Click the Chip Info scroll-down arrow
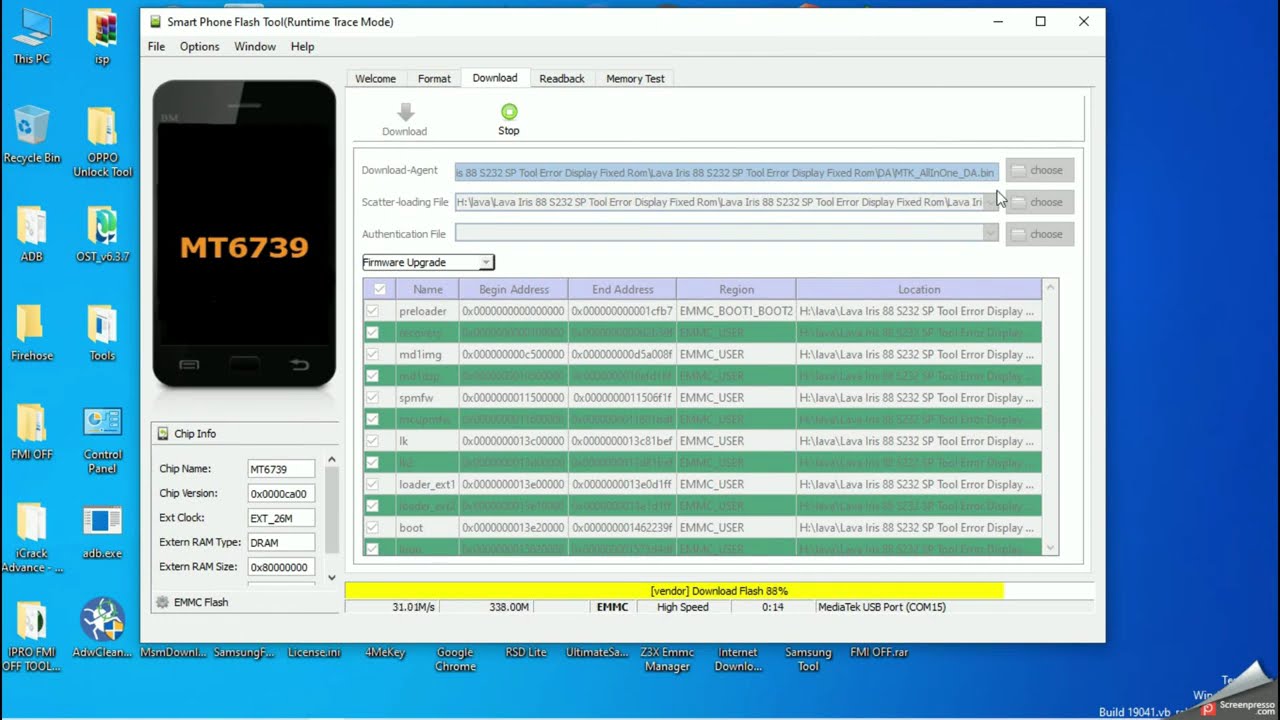1280x720 pixels. [332, 577]
